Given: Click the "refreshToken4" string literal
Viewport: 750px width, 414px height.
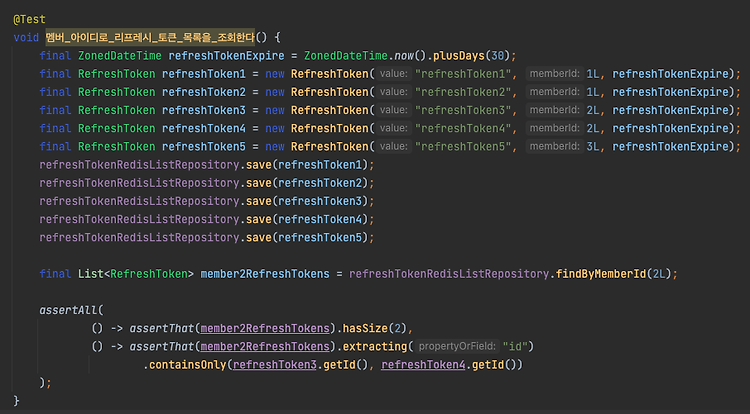Looking at the screenshot, I should (463, 129).
